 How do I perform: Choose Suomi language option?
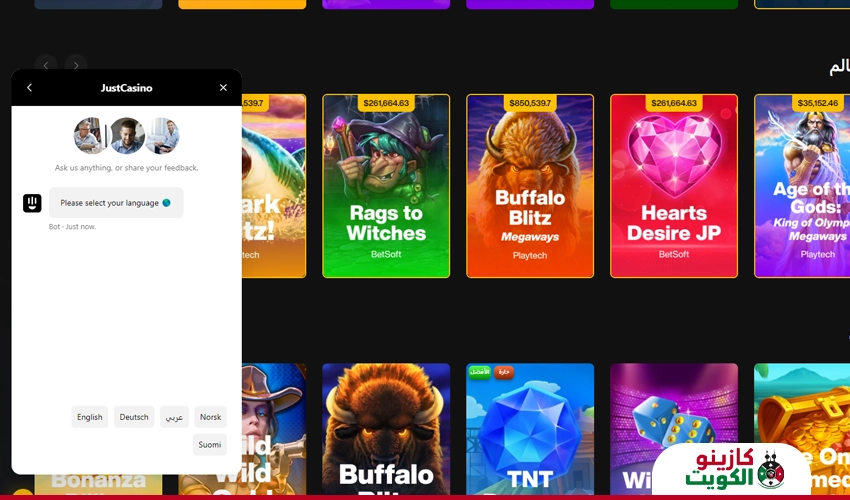210,444
